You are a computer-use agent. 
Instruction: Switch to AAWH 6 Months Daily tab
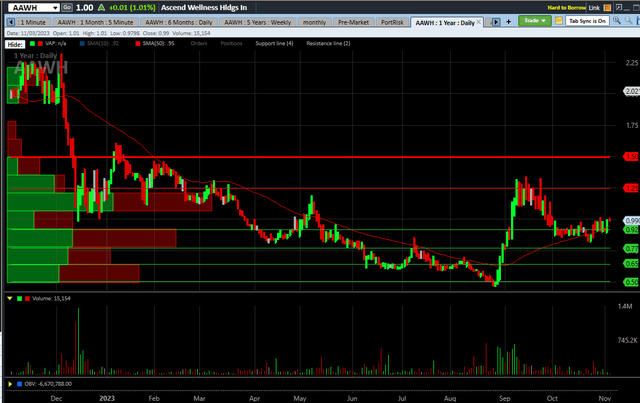[x=179, y=22]
